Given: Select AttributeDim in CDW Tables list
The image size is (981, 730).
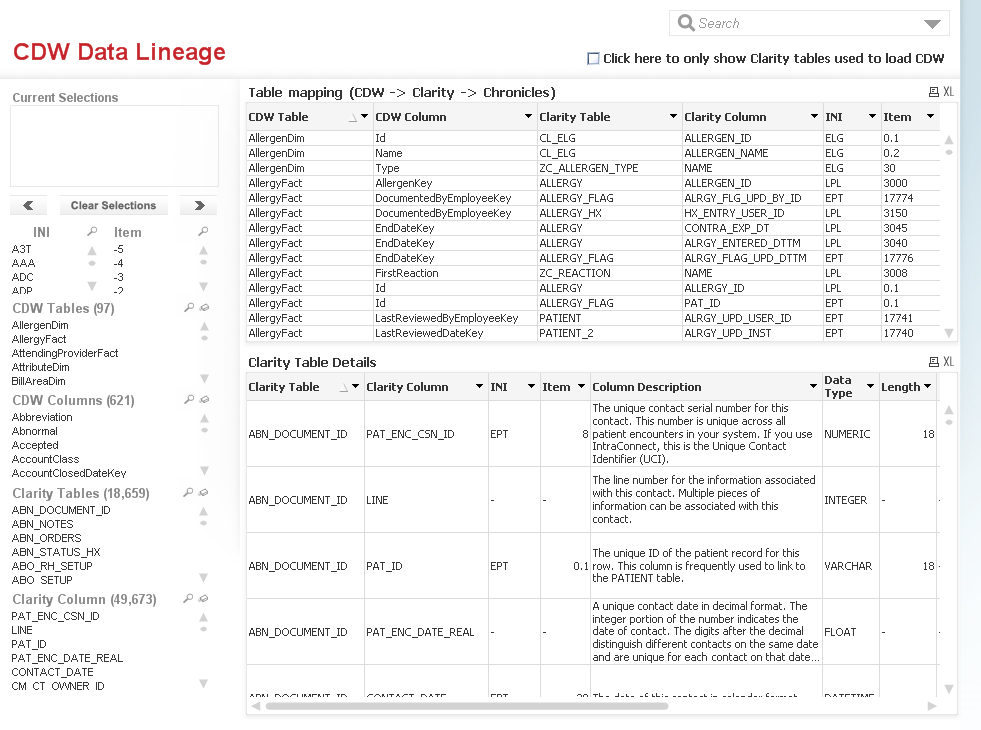Looking at the screenshot, I should coord(41,367).
